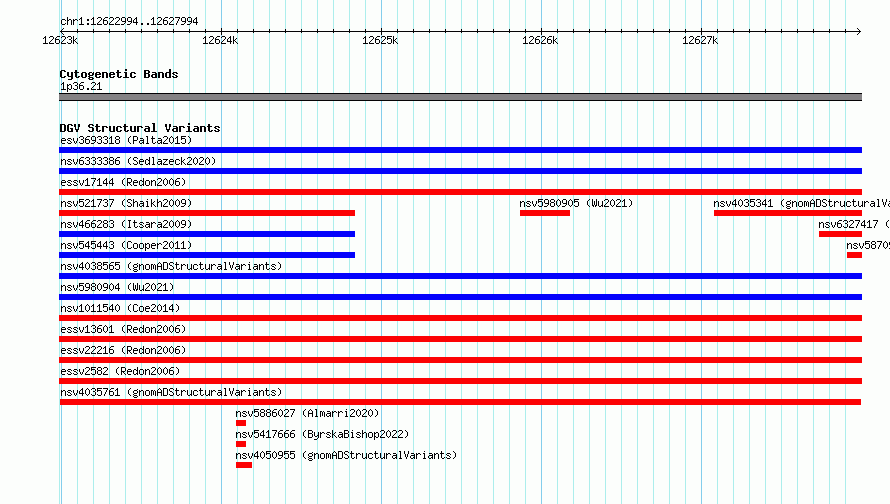Select the 1p36.21 band label
Image resolution: width=890 pixels, height=504 pixels.
pyautogui.click(x=81, y=86)
